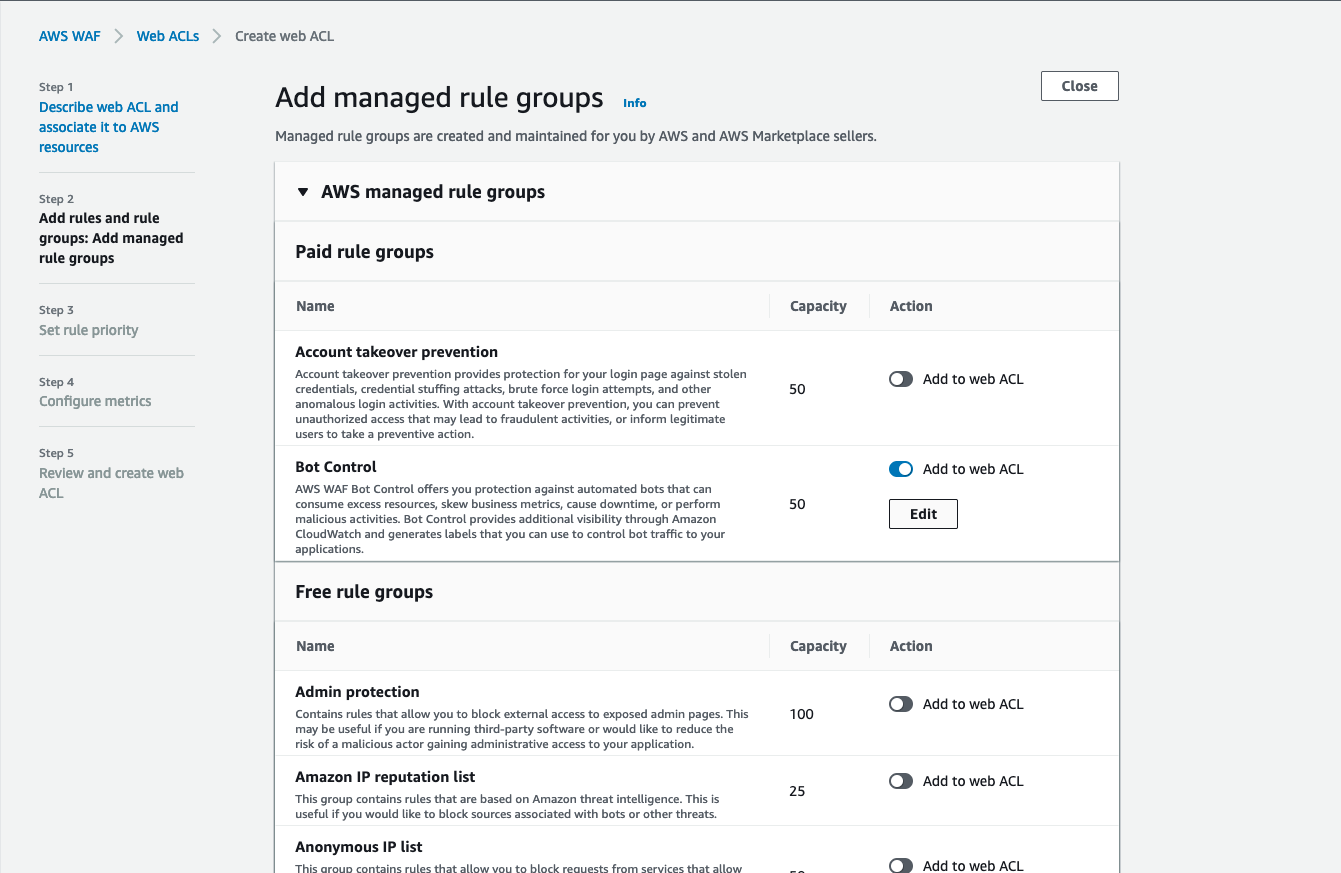Click the Account takeover prevention rule name
This screenshot has width=1341, height=873.
coord(397,352)
